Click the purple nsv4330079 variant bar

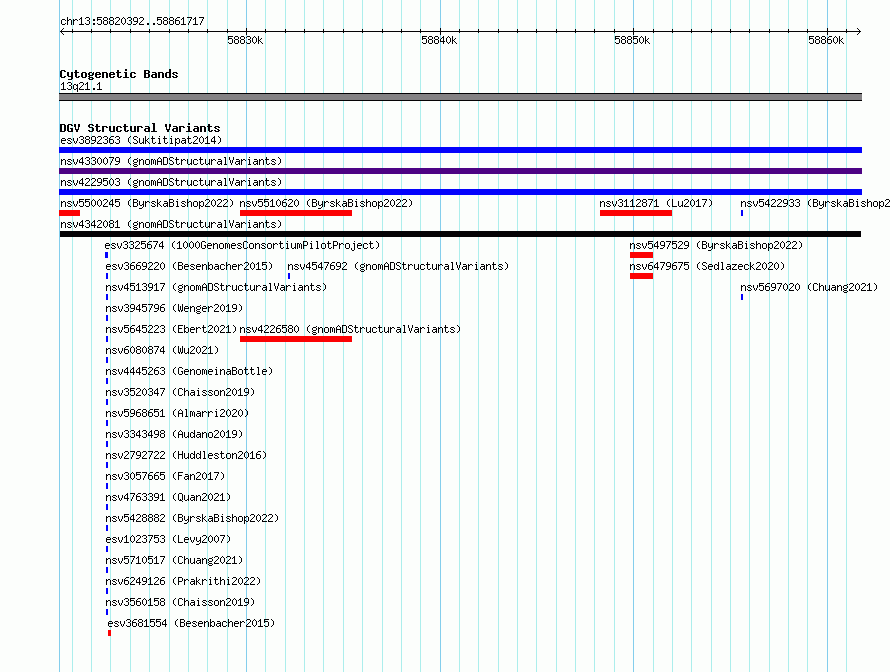[x=460, y=171]
